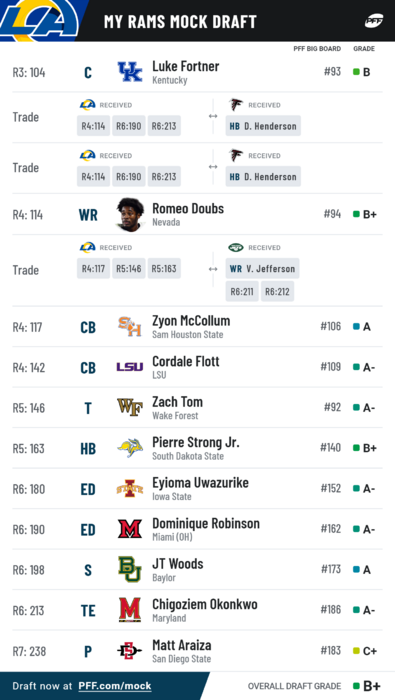This screenshot has height=700, width=395.
Task: Click the Iowa State logo icon
Action: [x=130, y=489]
